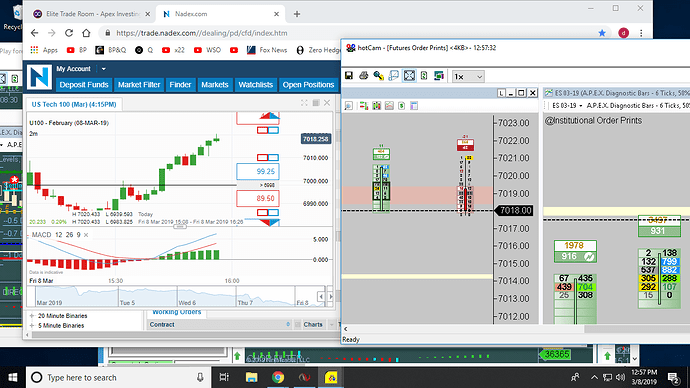The image size is (690, 388).
Task: Click the 7018.00 current price marker
Action: pyautogui.click(x=514, y=211)
